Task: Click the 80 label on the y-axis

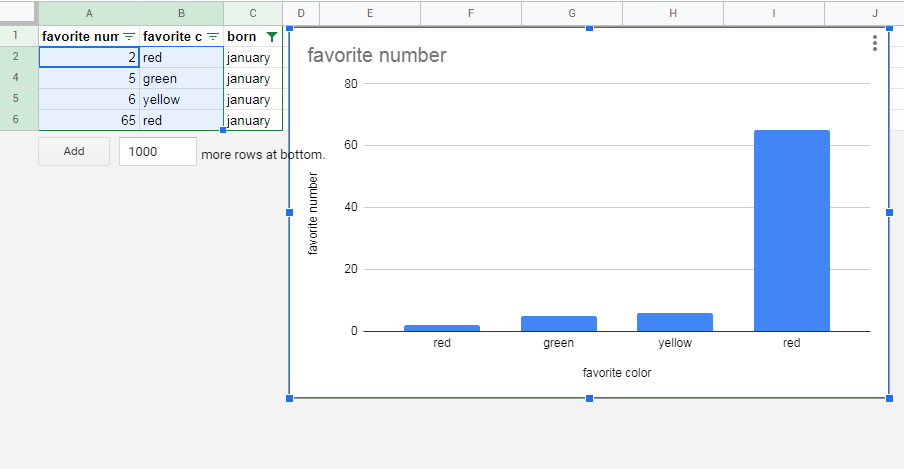Action: click(351, 84)
